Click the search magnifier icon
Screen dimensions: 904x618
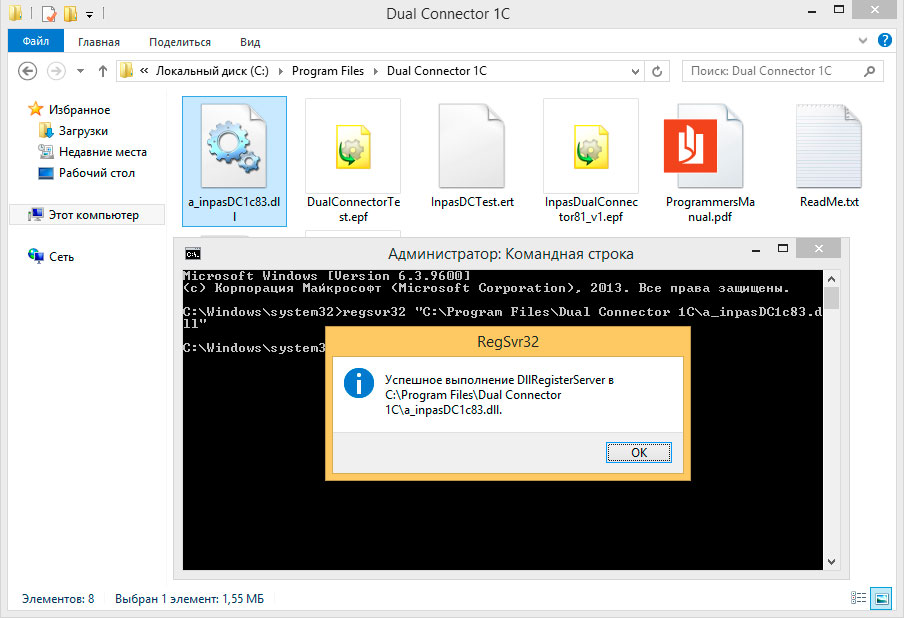(870, 71)
